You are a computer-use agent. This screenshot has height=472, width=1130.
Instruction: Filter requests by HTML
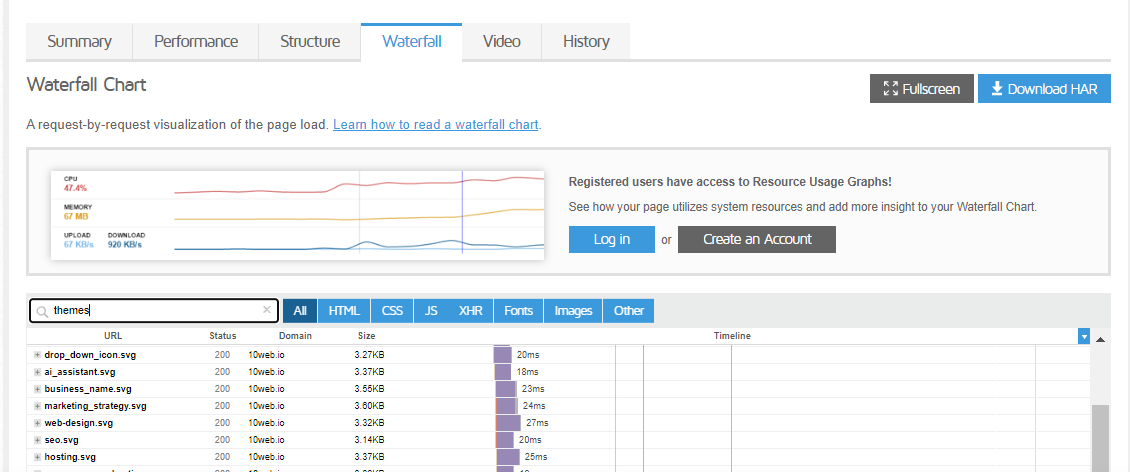click(344, 311)
